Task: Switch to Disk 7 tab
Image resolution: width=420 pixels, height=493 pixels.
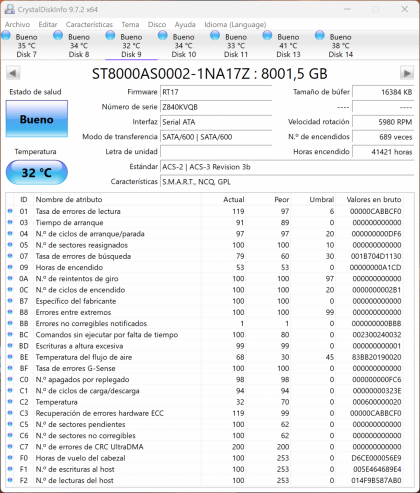Action: tap(27, 45)
